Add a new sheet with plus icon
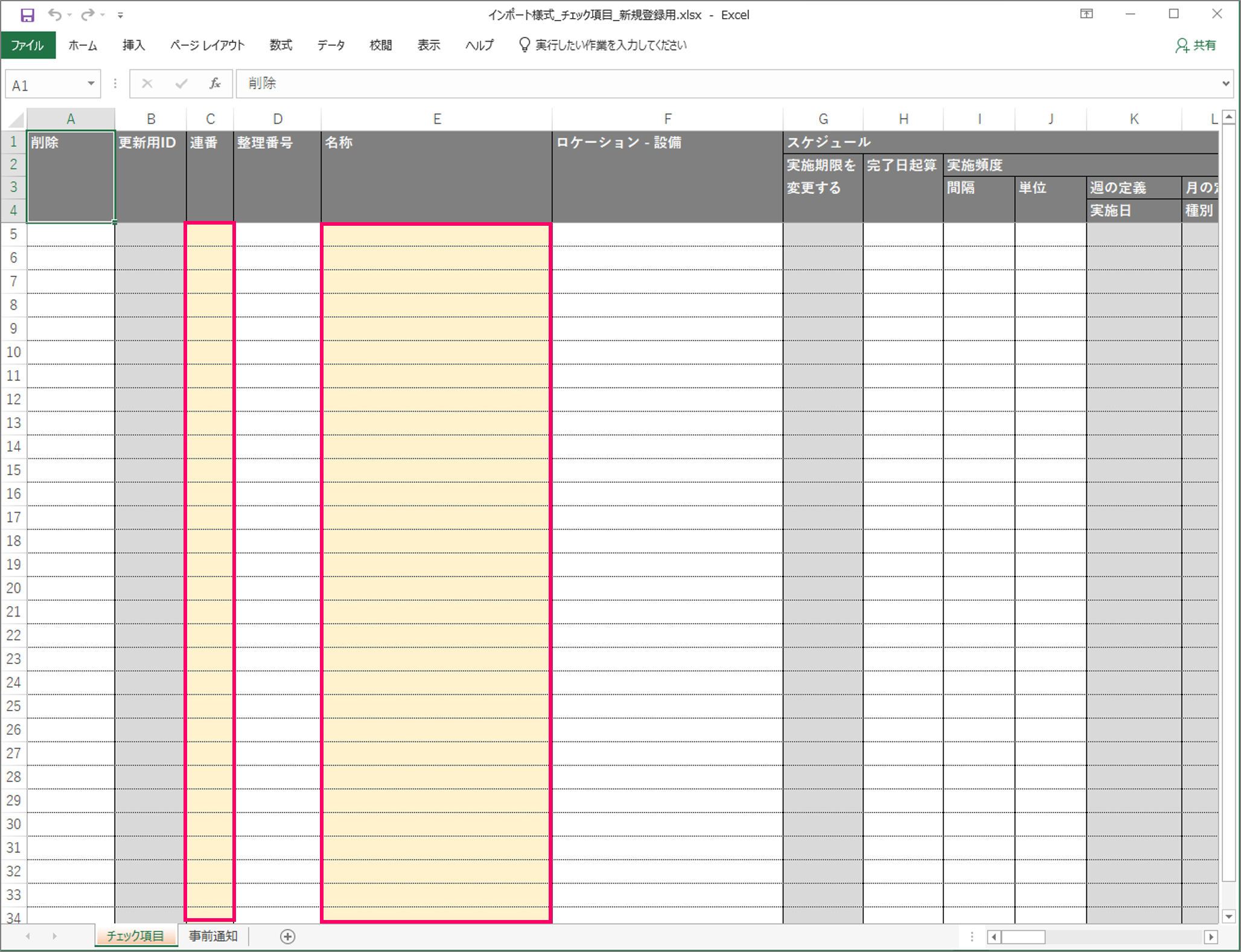 point(288,936)
